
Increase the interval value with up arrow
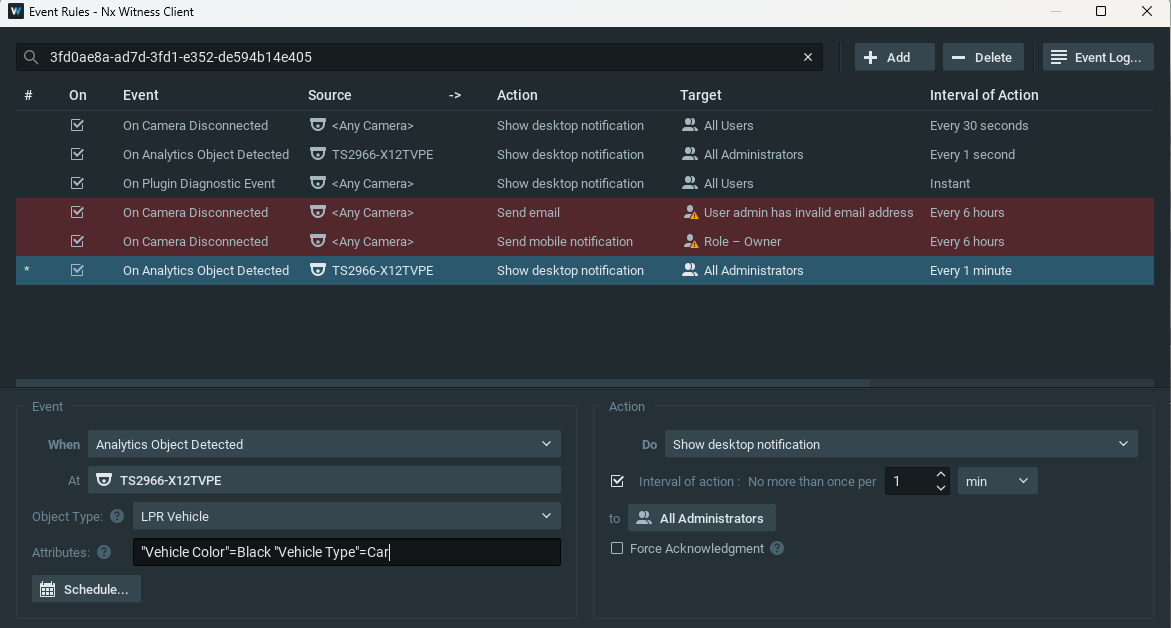[x=941, y=475]
